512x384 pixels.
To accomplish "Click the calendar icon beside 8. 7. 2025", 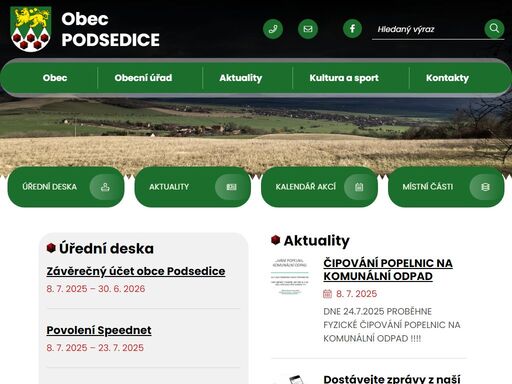I will (x=327, y=294).
